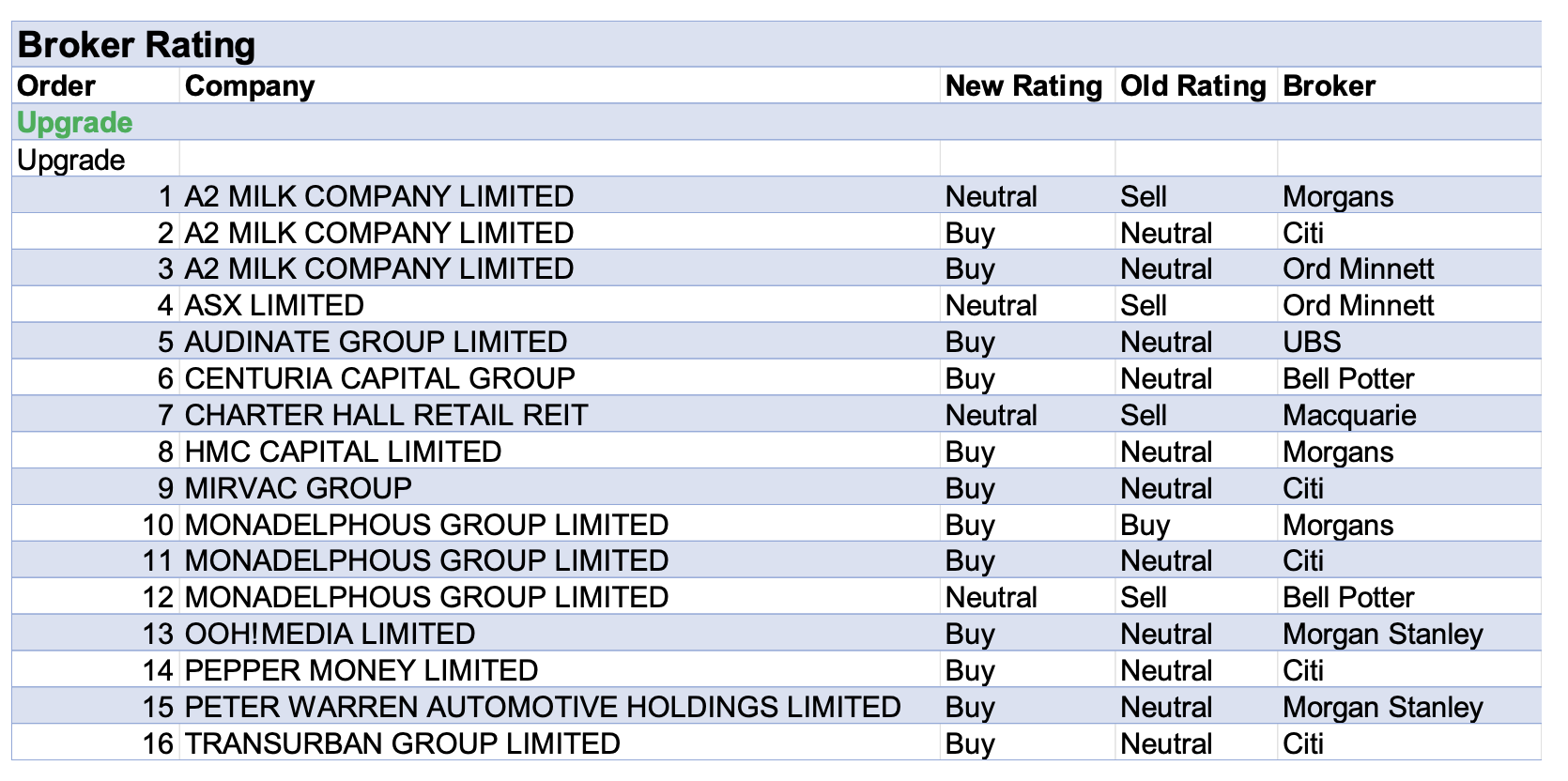Select the UBS broker cell
The image size is (1568, 781).
pos(1312,343)
